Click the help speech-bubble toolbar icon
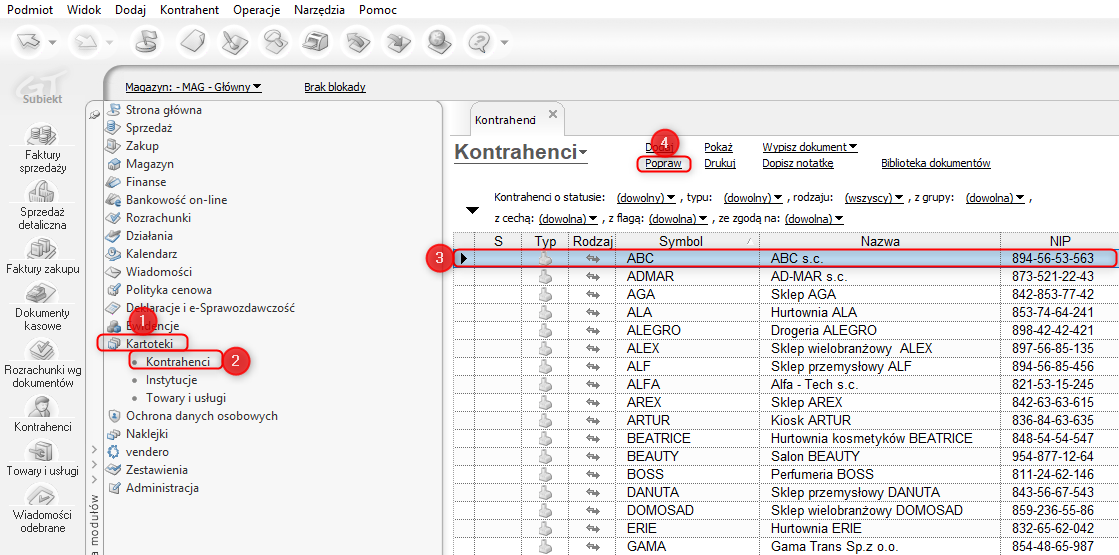 point(478,43)
